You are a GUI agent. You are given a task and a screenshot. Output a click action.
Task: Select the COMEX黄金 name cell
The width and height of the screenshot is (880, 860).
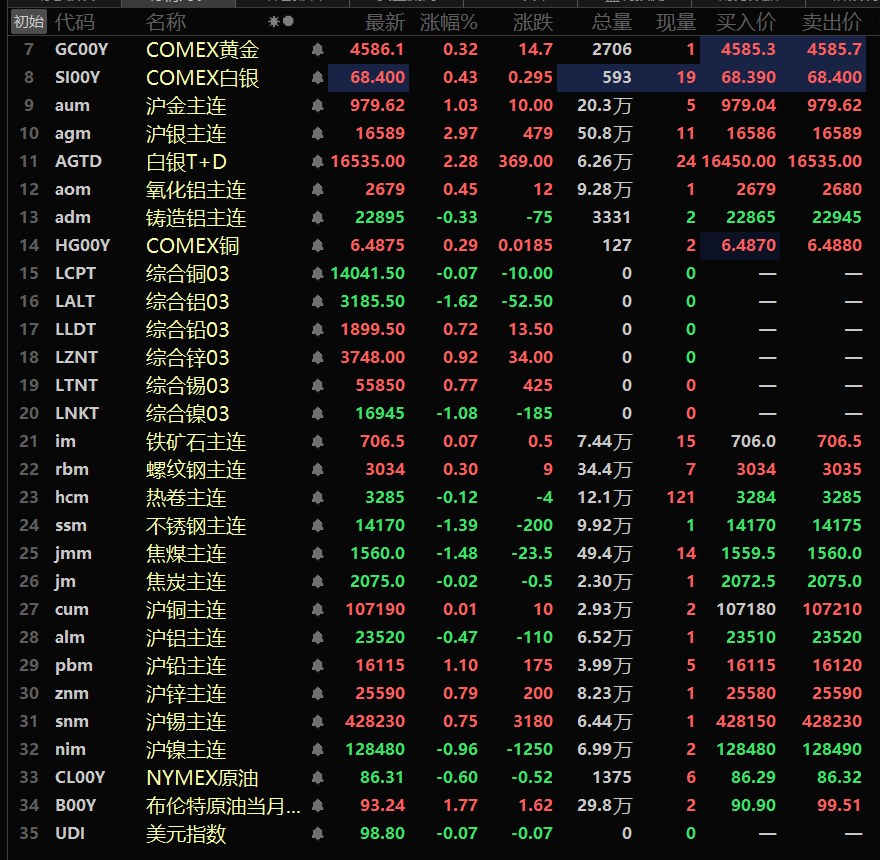click(x=203, y=50)
